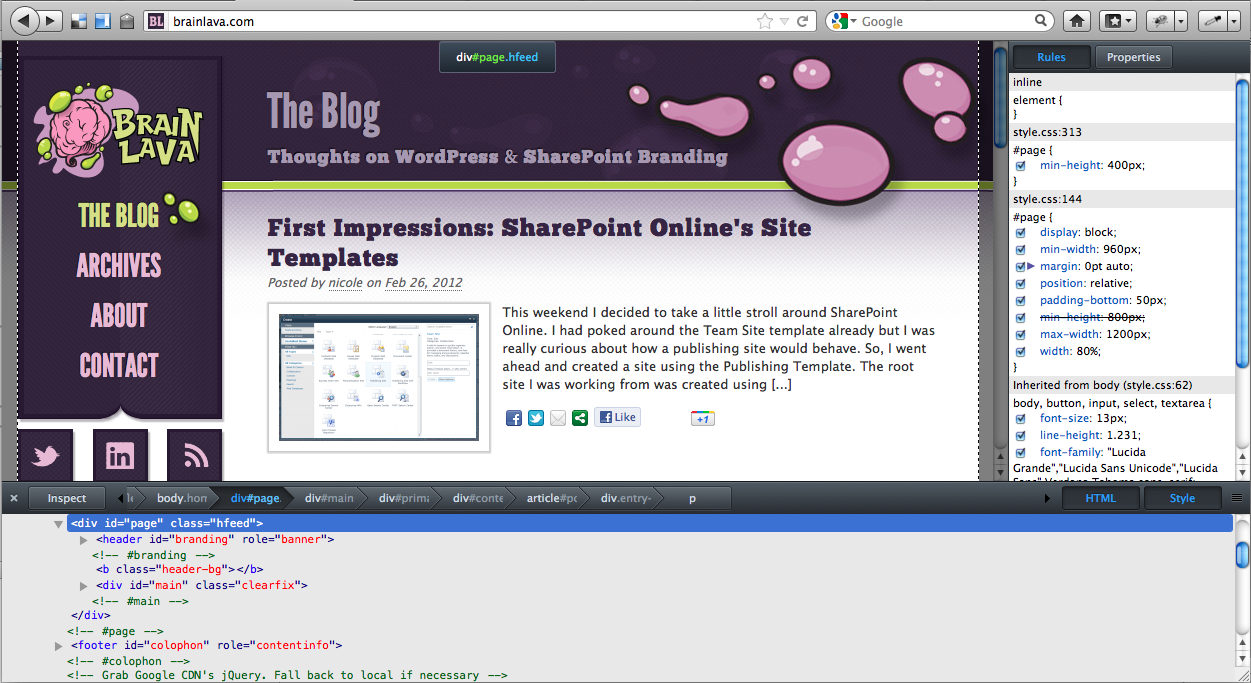This screenshot has width=1251, height=683.
Task: Go back with the browser back arrow
Action: [25, 20]
